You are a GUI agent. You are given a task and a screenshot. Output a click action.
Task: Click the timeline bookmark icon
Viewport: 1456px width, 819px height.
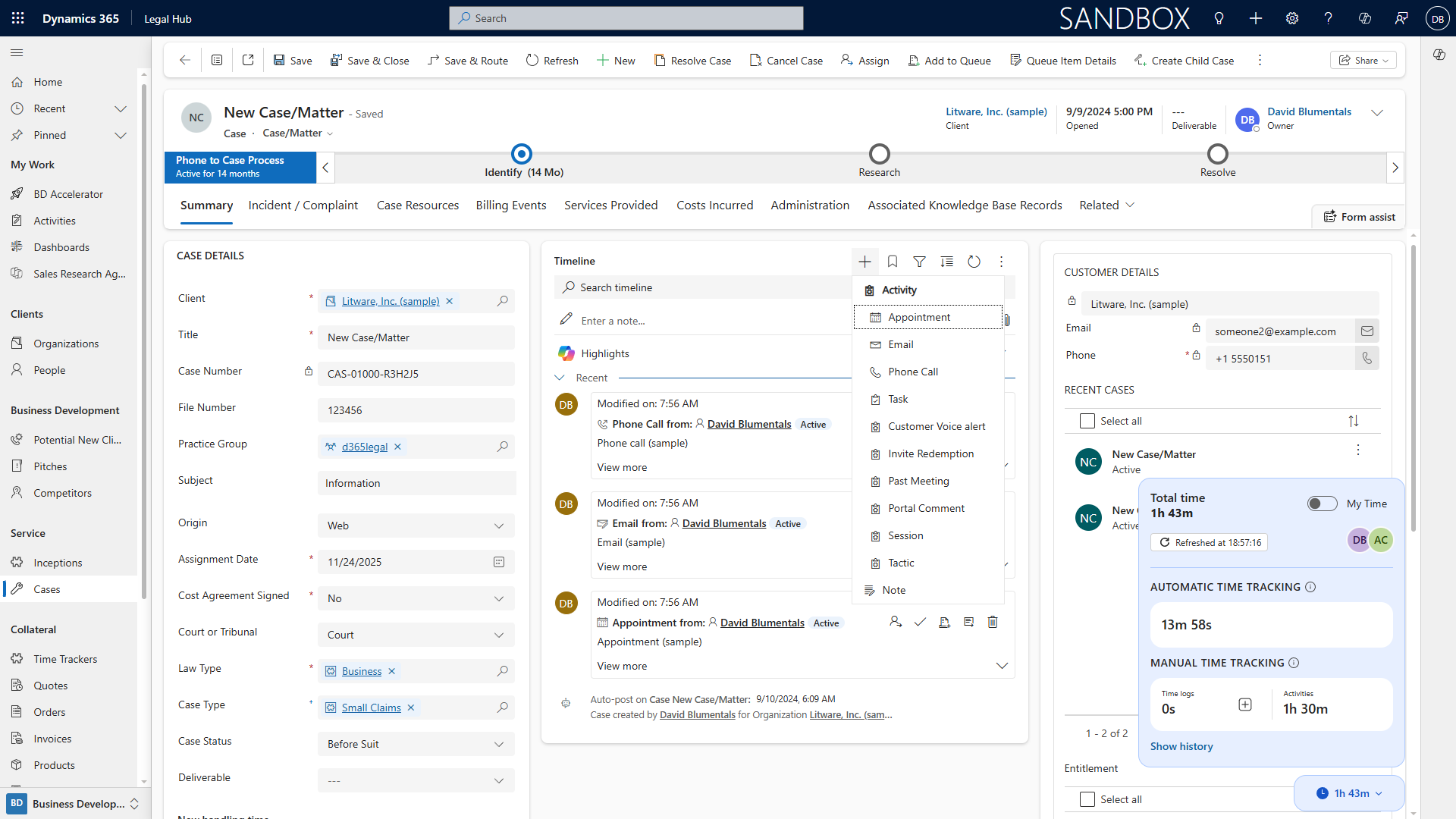[893, 262]
